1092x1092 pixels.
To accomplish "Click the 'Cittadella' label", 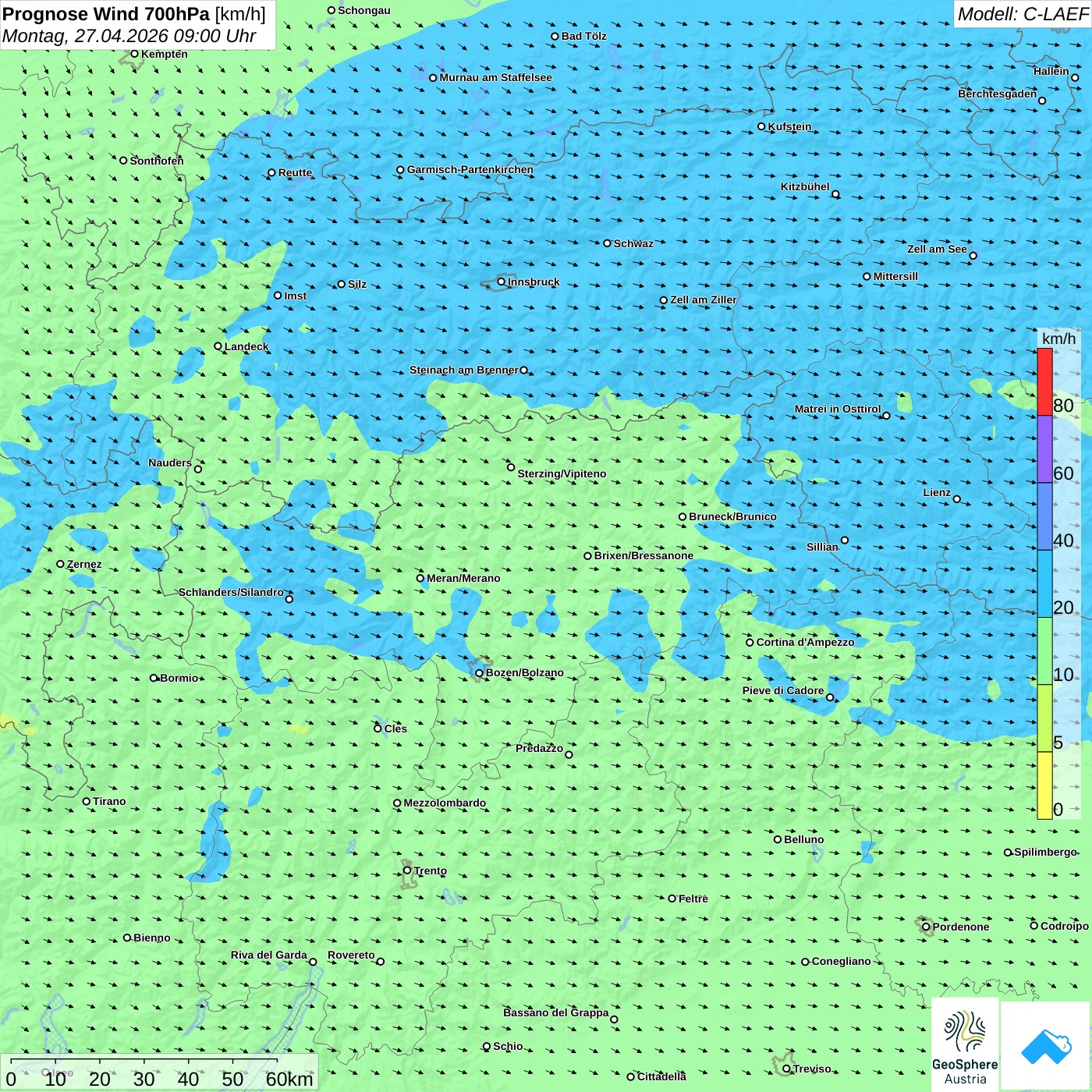I will 661,1076.
